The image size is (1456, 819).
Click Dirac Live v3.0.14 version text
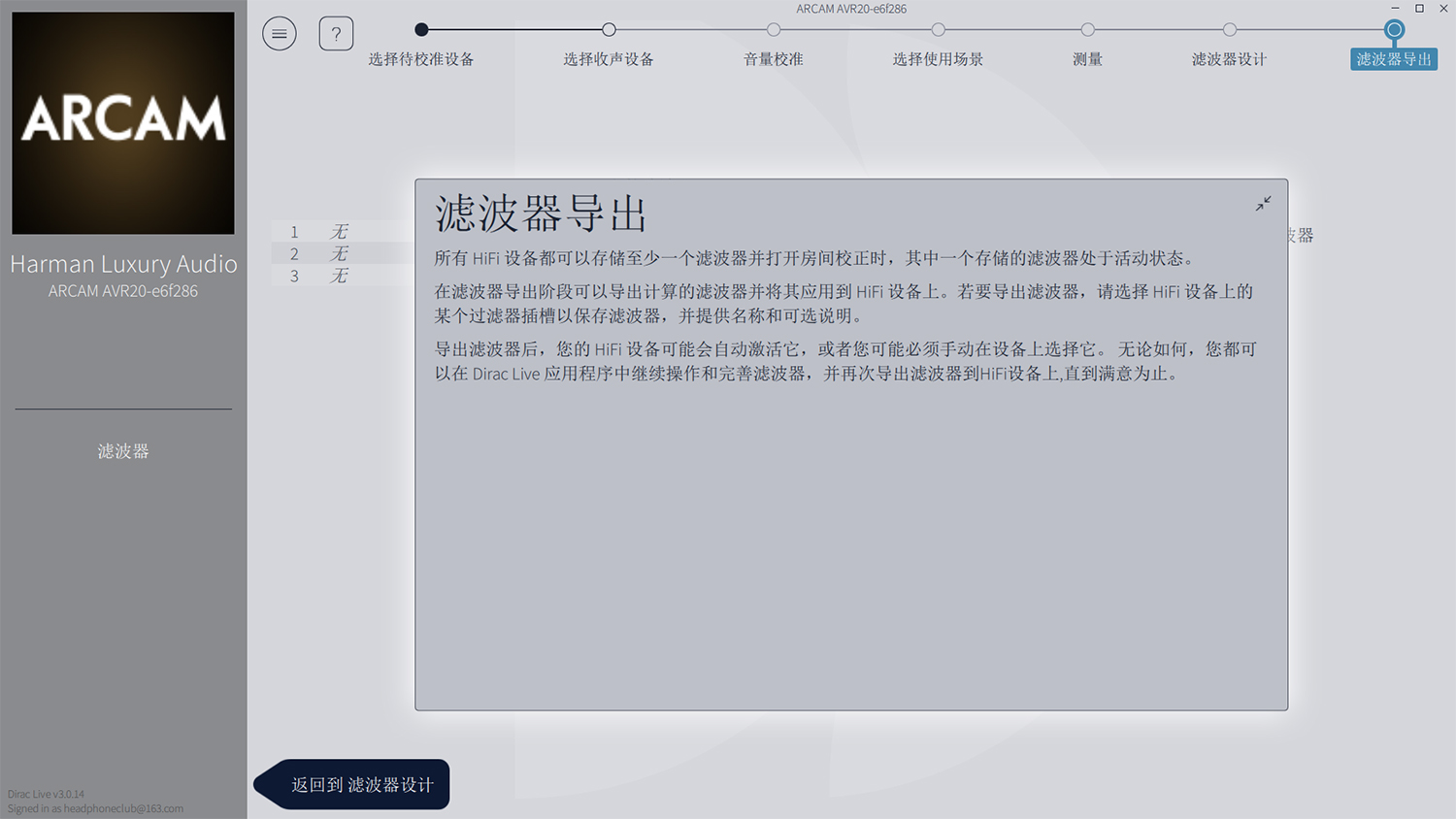46,794
